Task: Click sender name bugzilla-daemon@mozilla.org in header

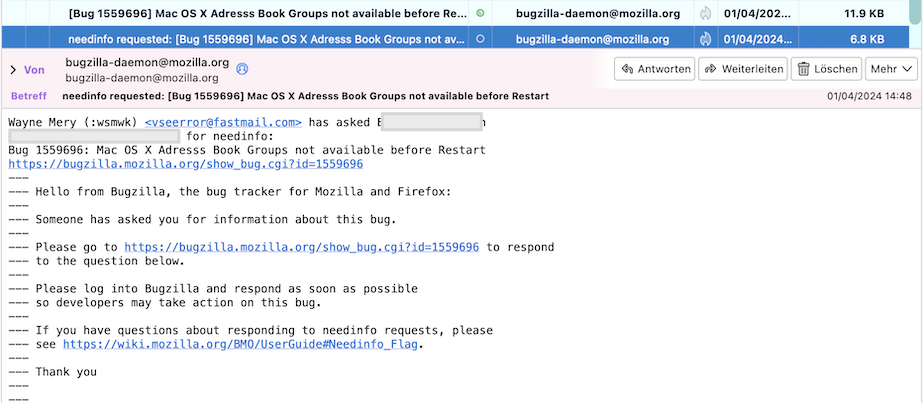Action: (x=147, y=62)
